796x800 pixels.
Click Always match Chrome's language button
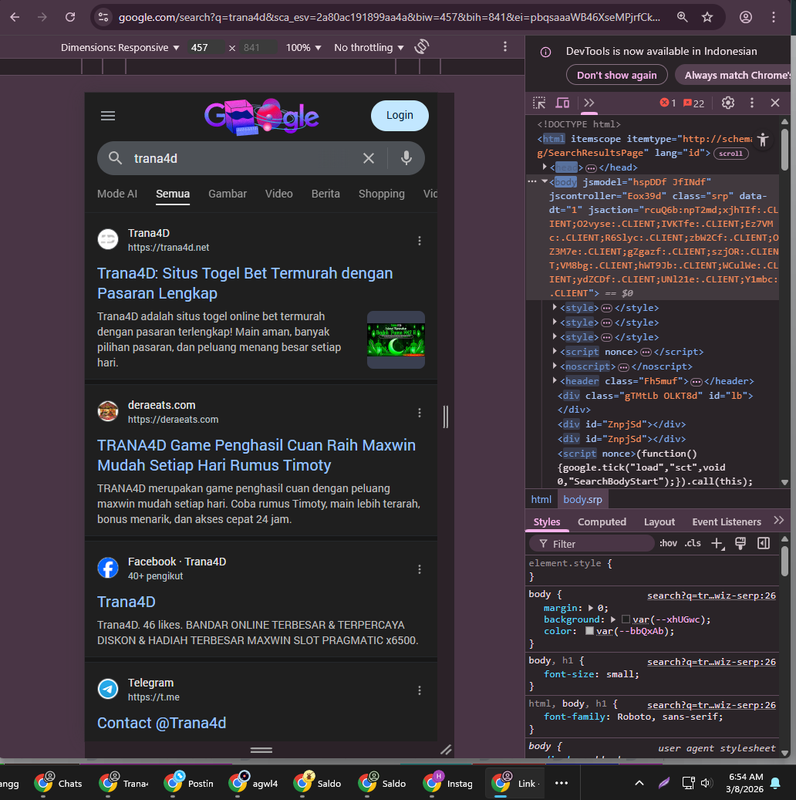735,76
